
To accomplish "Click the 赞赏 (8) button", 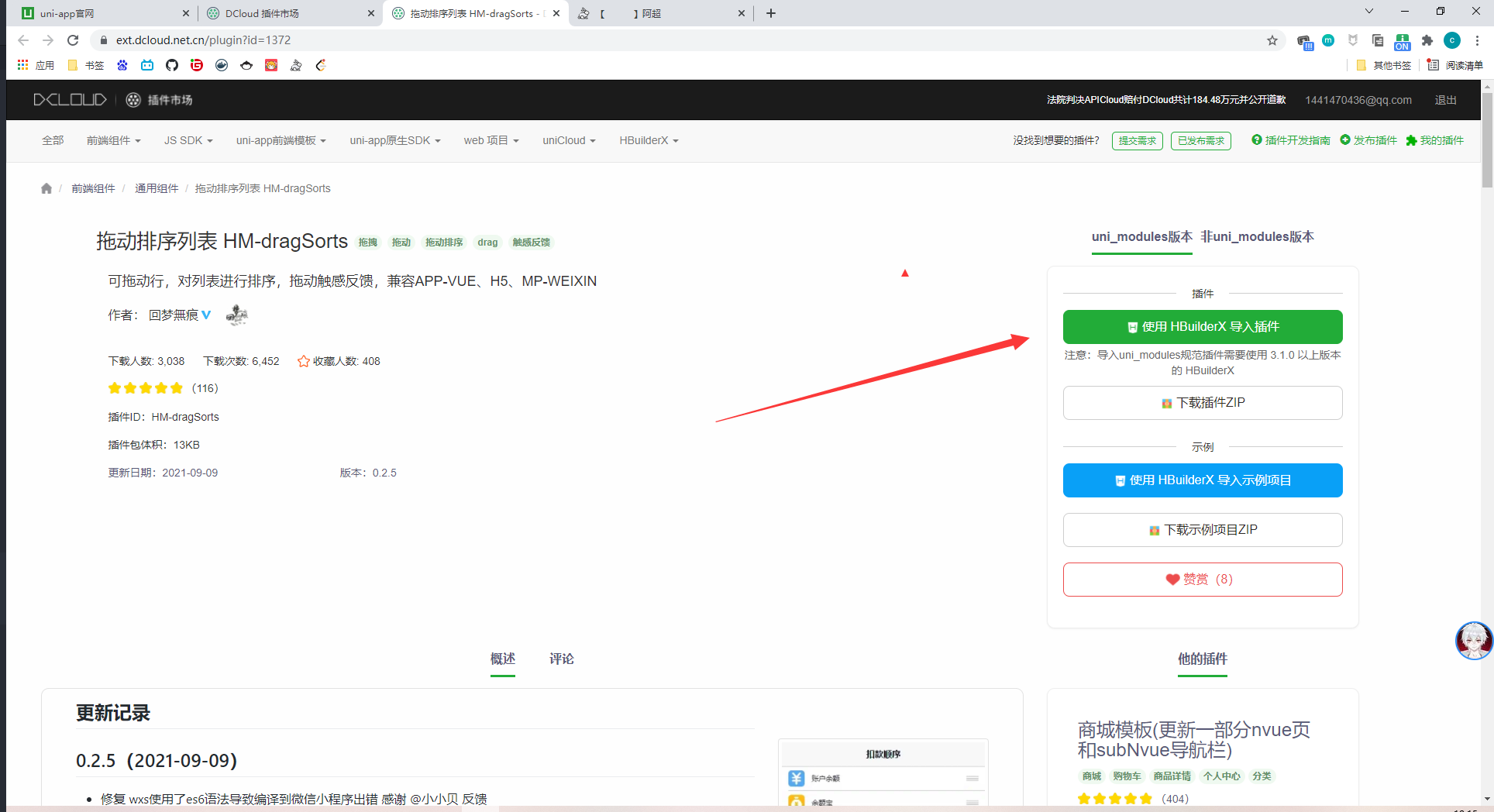I will (x=1202, y=580).
